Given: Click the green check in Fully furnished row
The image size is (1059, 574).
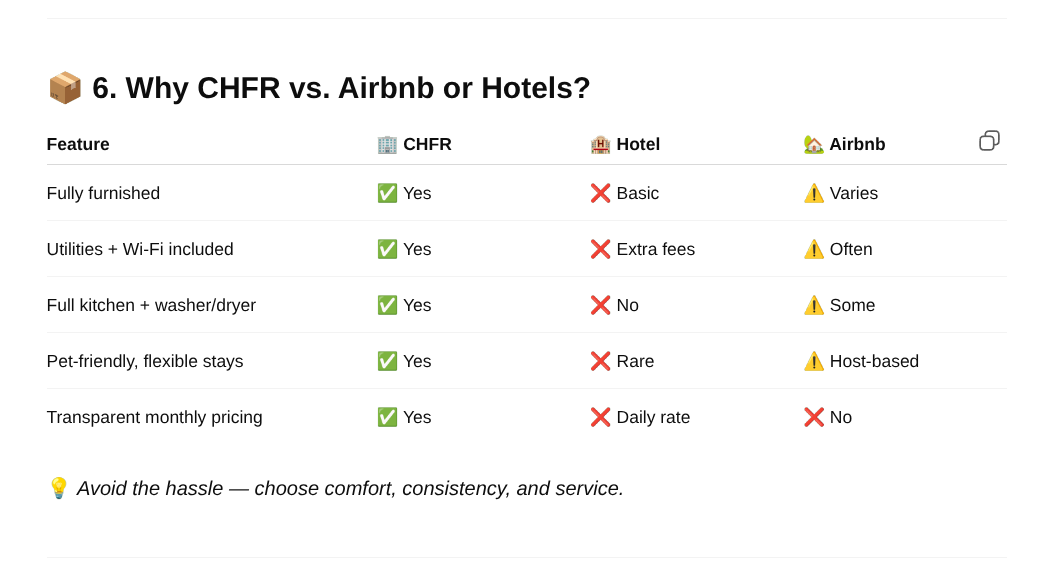Looking at the screenshot, I should click(387, 193).
